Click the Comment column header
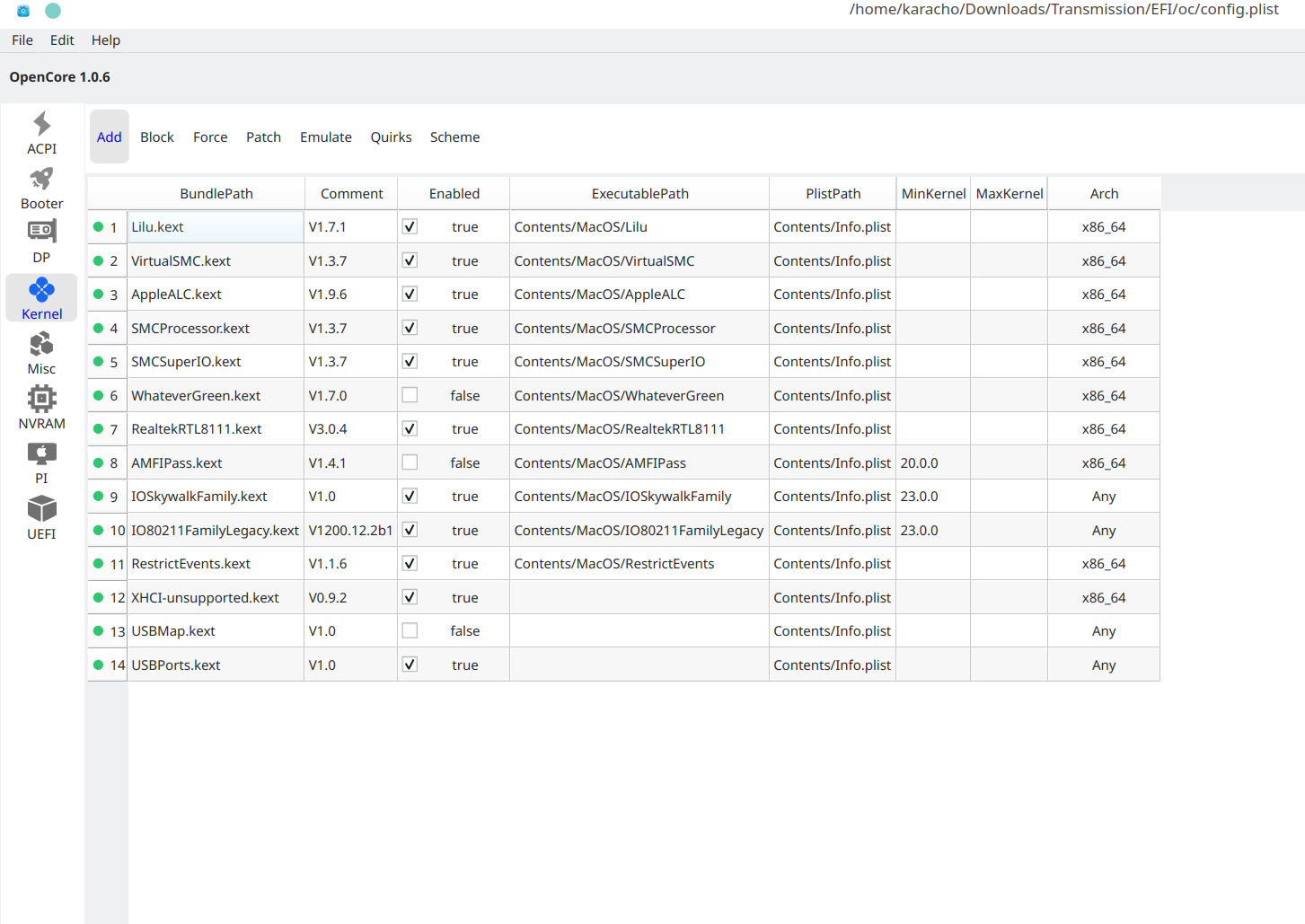The image size is (1305, 924). click(x=351, y=194)
